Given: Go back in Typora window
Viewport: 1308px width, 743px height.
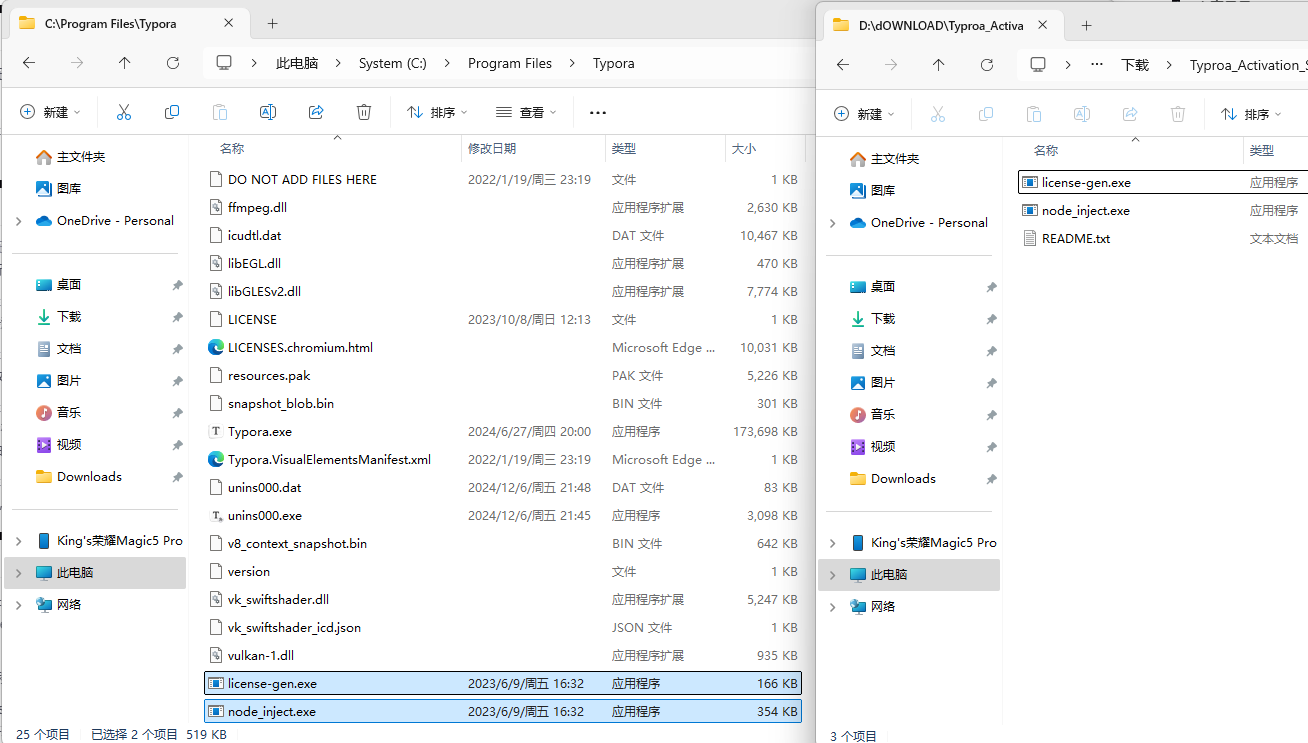Looking at the screenshot, I should 29,63.
